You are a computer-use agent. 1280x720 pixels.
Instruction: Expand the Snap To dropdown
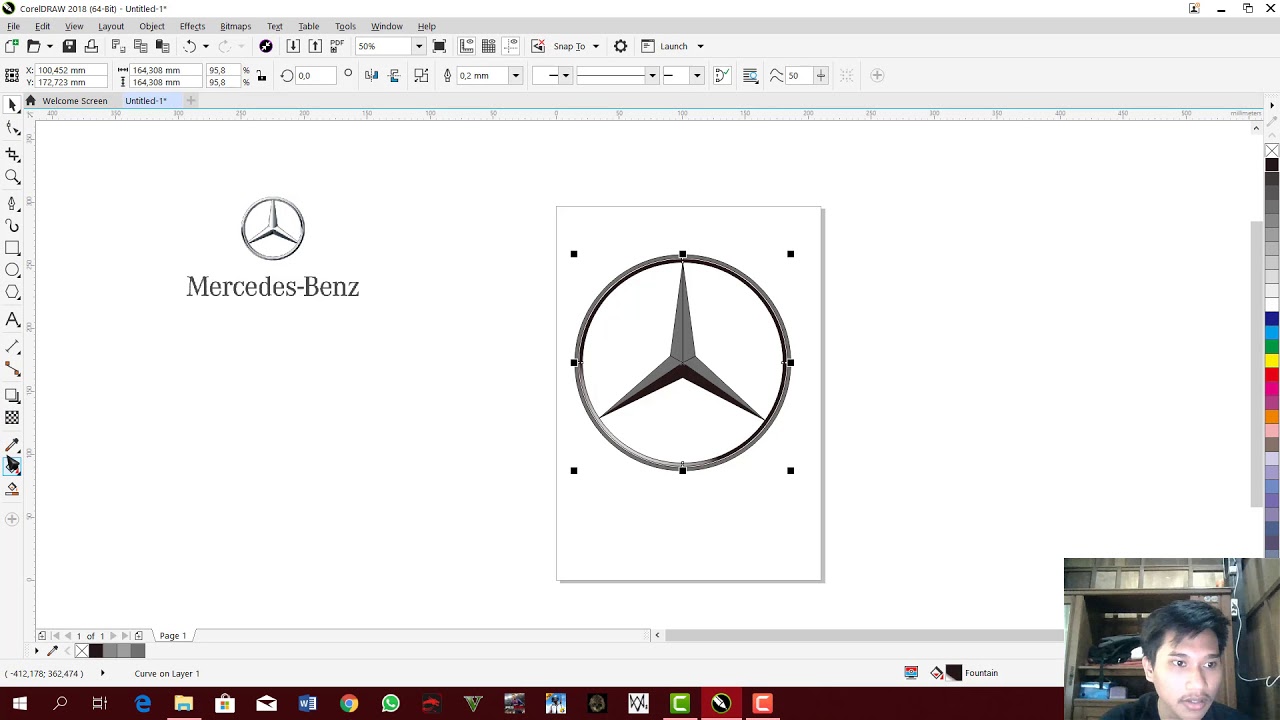pyautogui.click(x=595, y=46)
